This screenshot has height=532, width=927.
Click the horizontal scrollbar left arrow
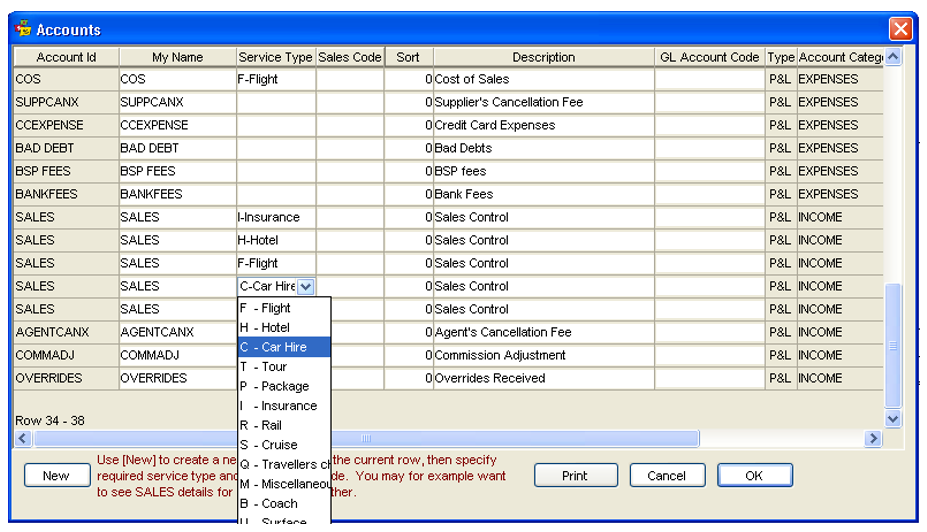pyautogui.click(x=23, y=438)
